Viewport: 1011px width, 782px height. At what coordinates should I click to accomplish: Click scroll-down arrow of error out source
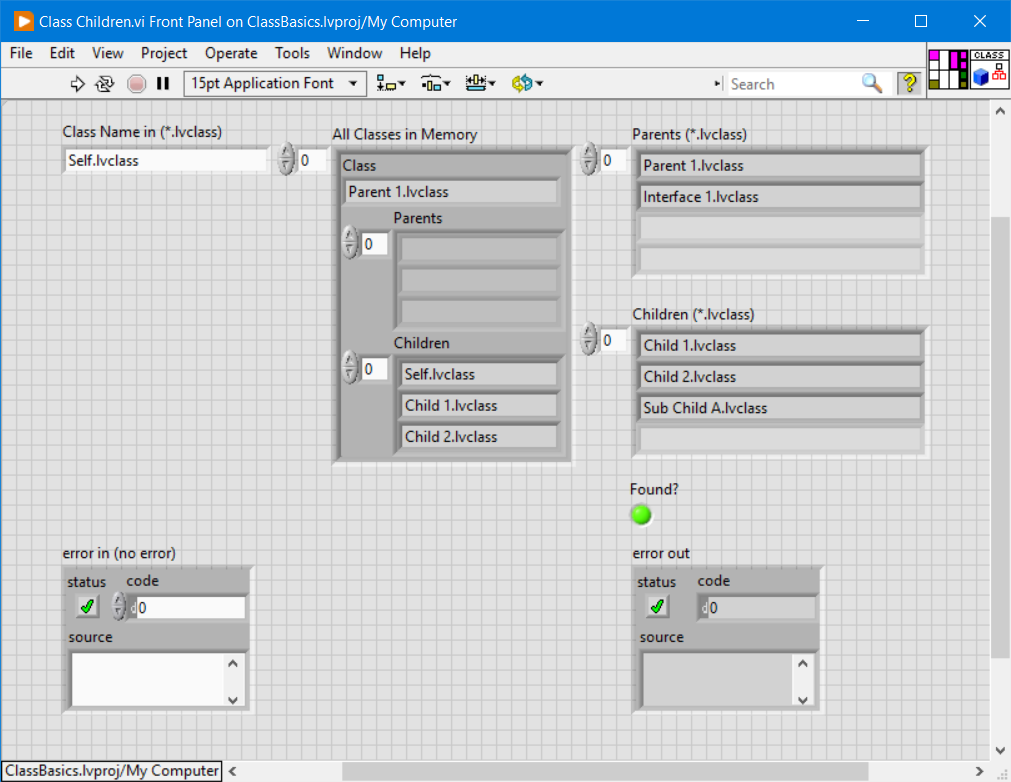(x=803, y=699)
